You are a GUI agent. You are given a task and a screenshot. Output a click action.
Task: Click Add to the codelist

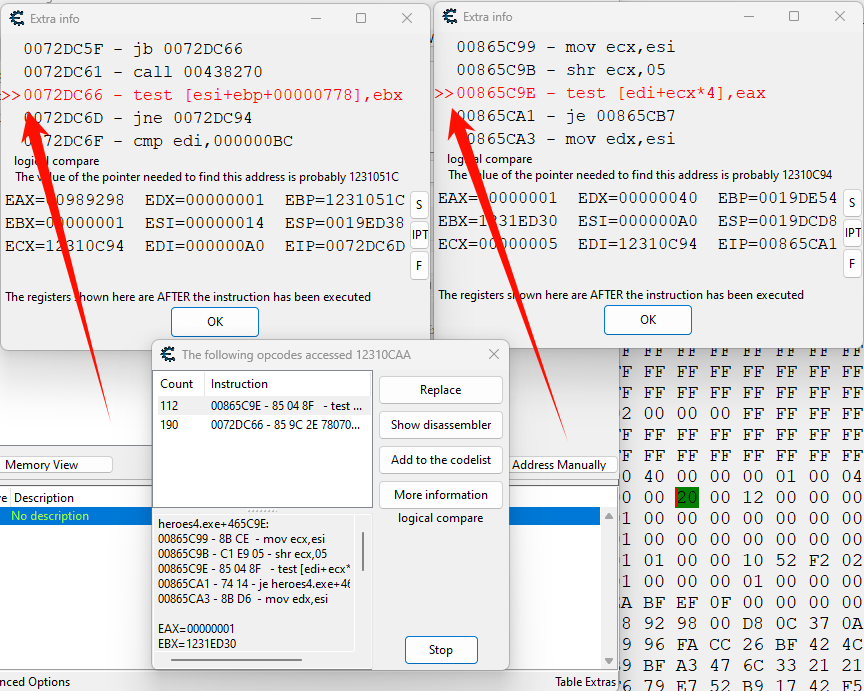(440, 460)
